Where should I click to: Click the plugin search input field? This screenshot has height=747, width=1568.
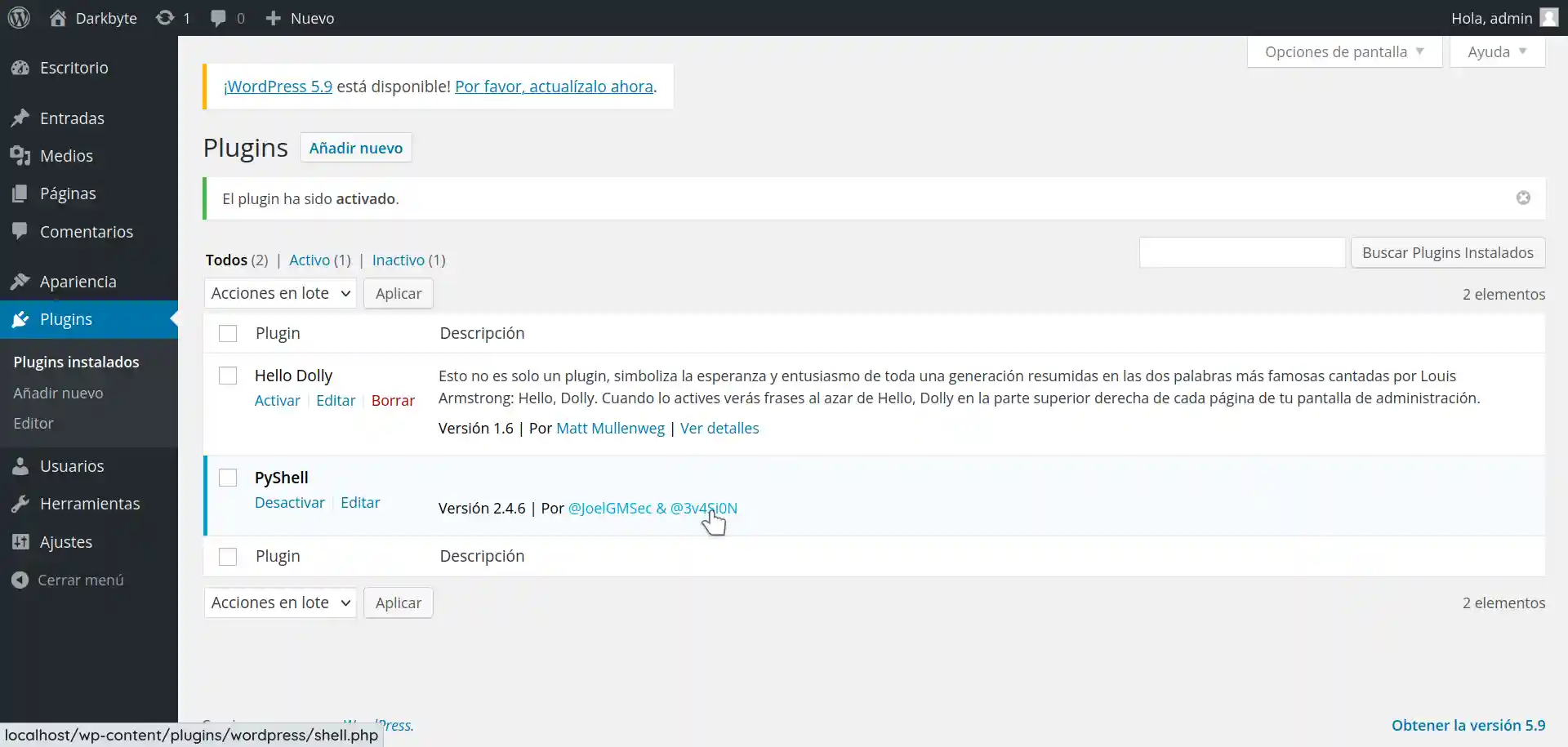click(x=1242, y=252)
